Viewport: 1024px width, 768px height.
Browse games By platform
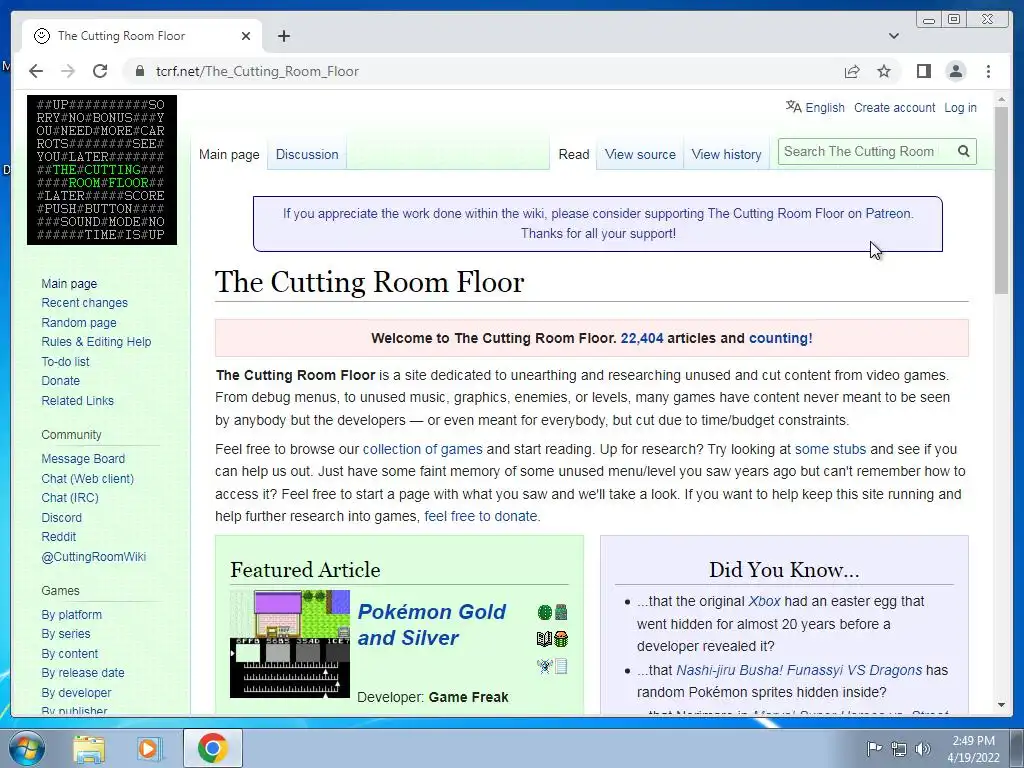tap(72, 615)
